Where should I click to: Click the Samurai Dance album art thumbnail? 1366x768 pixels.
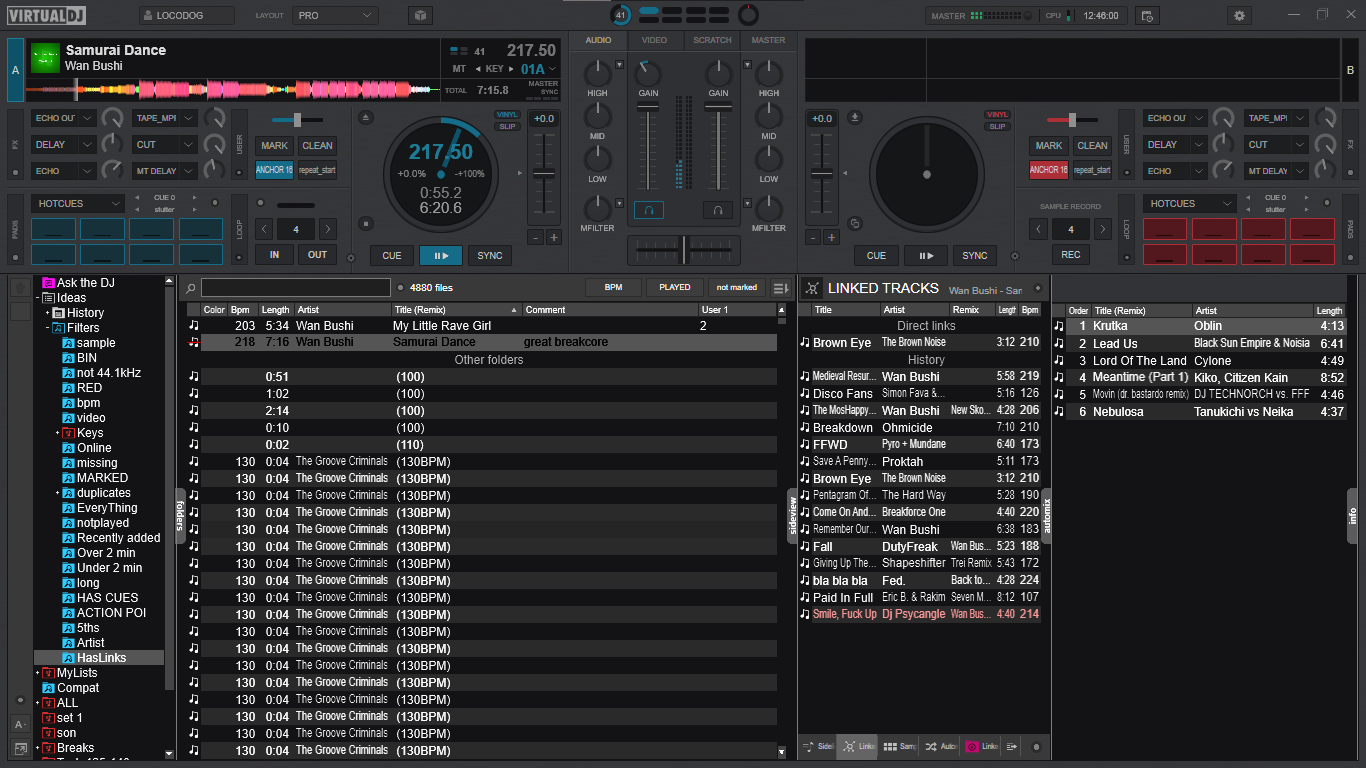(x=45, y=57)
